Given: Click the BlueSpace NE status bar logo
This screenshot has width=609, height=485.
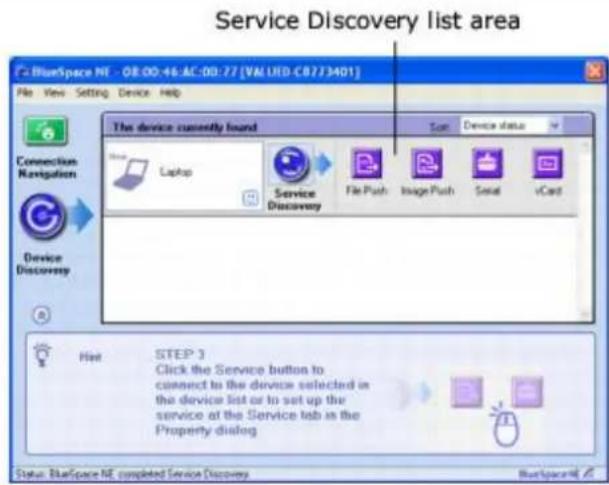Looking at the screenshot, I should [555, 473].
